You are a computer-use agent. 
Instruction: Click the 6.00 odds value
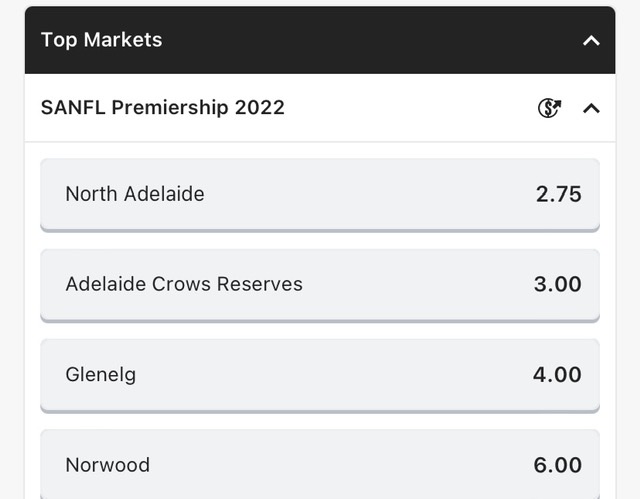click(x=557, y=465)
